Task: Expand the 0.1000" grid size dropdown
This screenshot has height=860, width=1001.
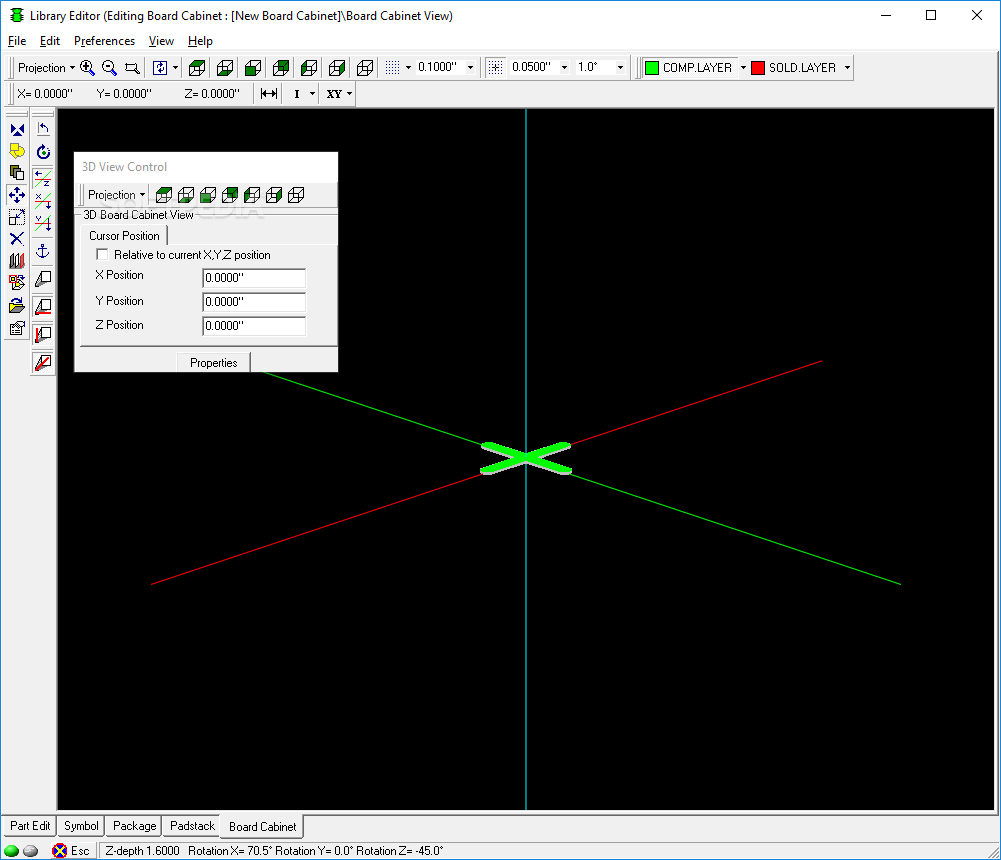Action: pyautogui.click(x=470, y=68)
